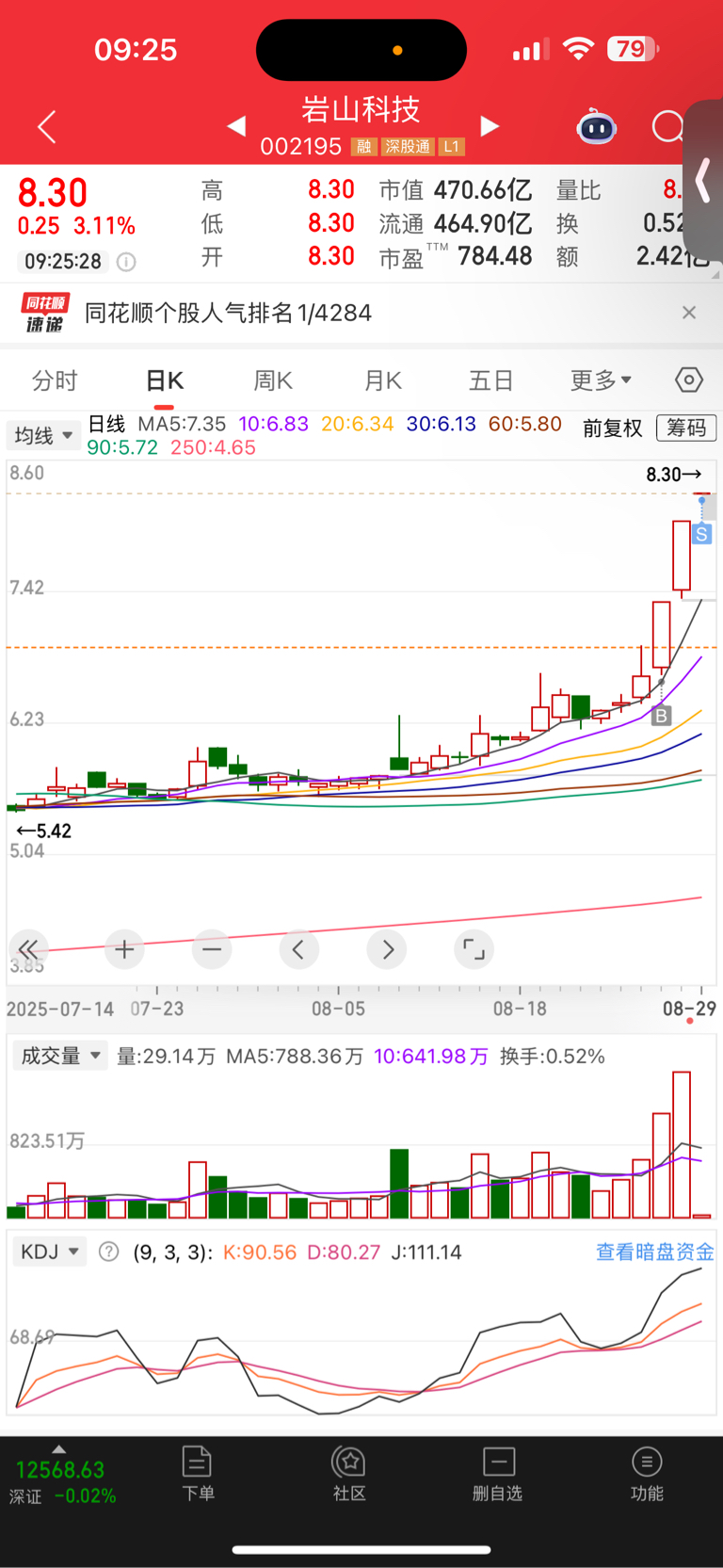723x1568 pixels.
Task: Tap Wi-Fi status icon
Action: (578, 49)
